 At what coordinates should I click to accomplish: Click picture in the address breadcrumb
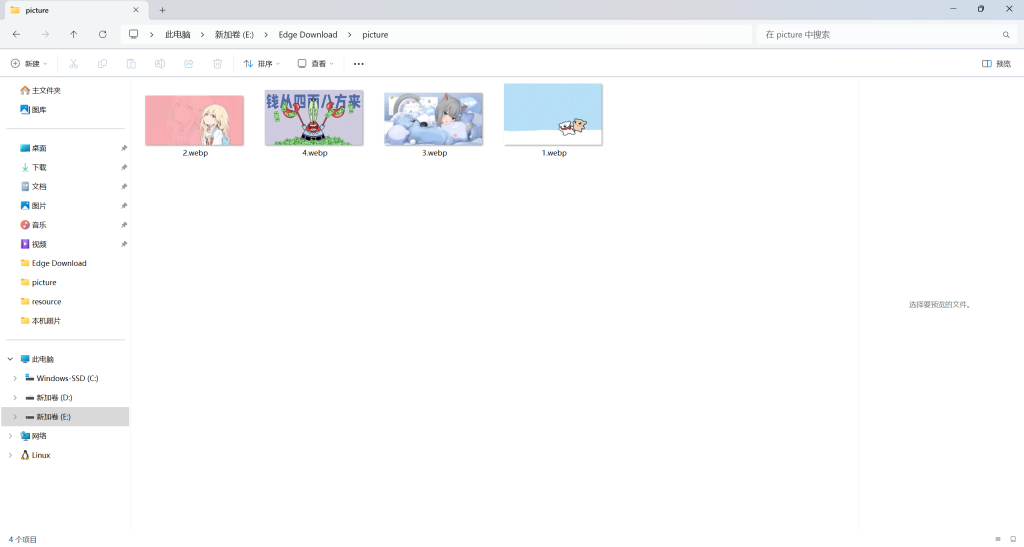[x=376, y=35]
